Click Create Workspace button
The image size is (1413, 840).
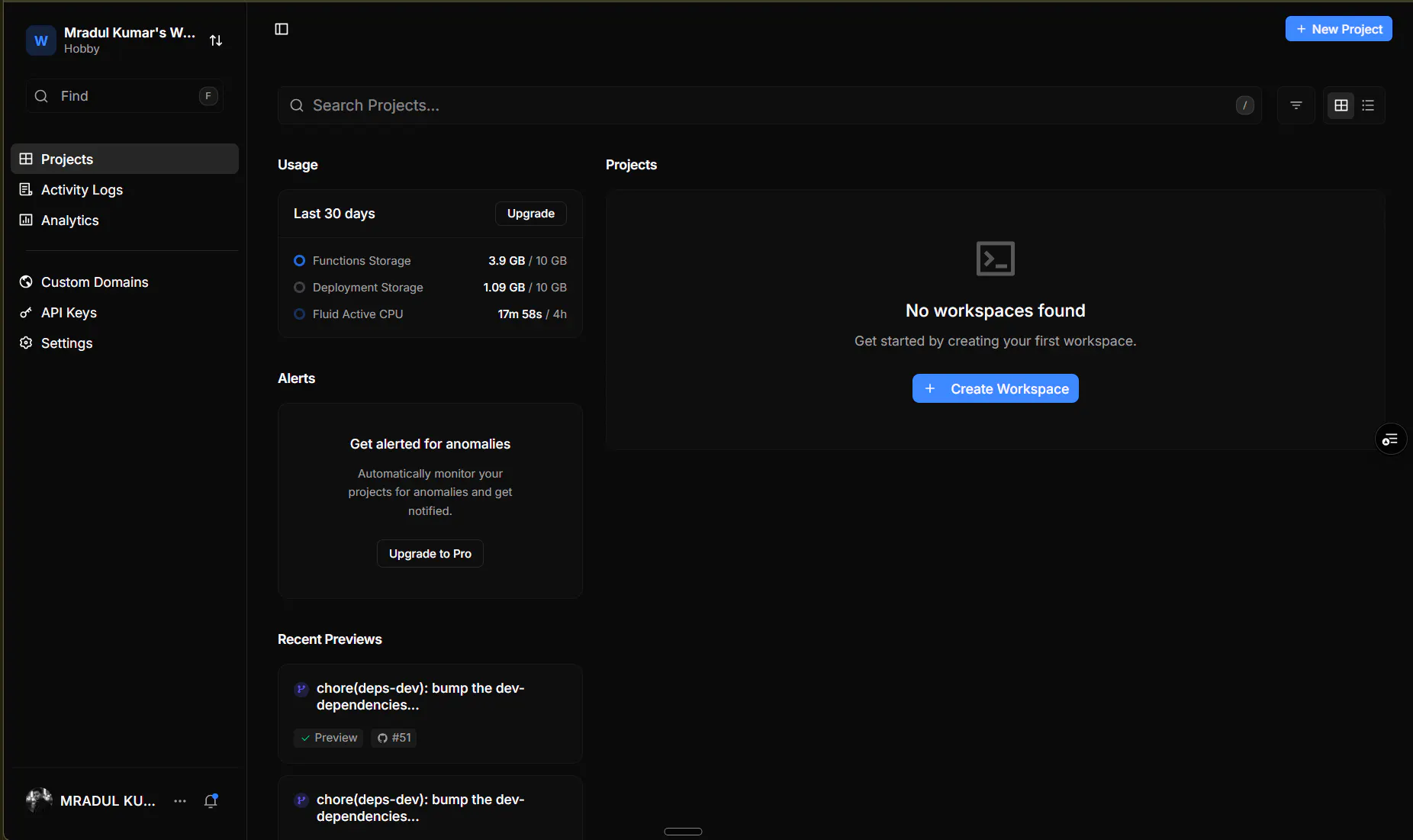[x=995, y=388]
